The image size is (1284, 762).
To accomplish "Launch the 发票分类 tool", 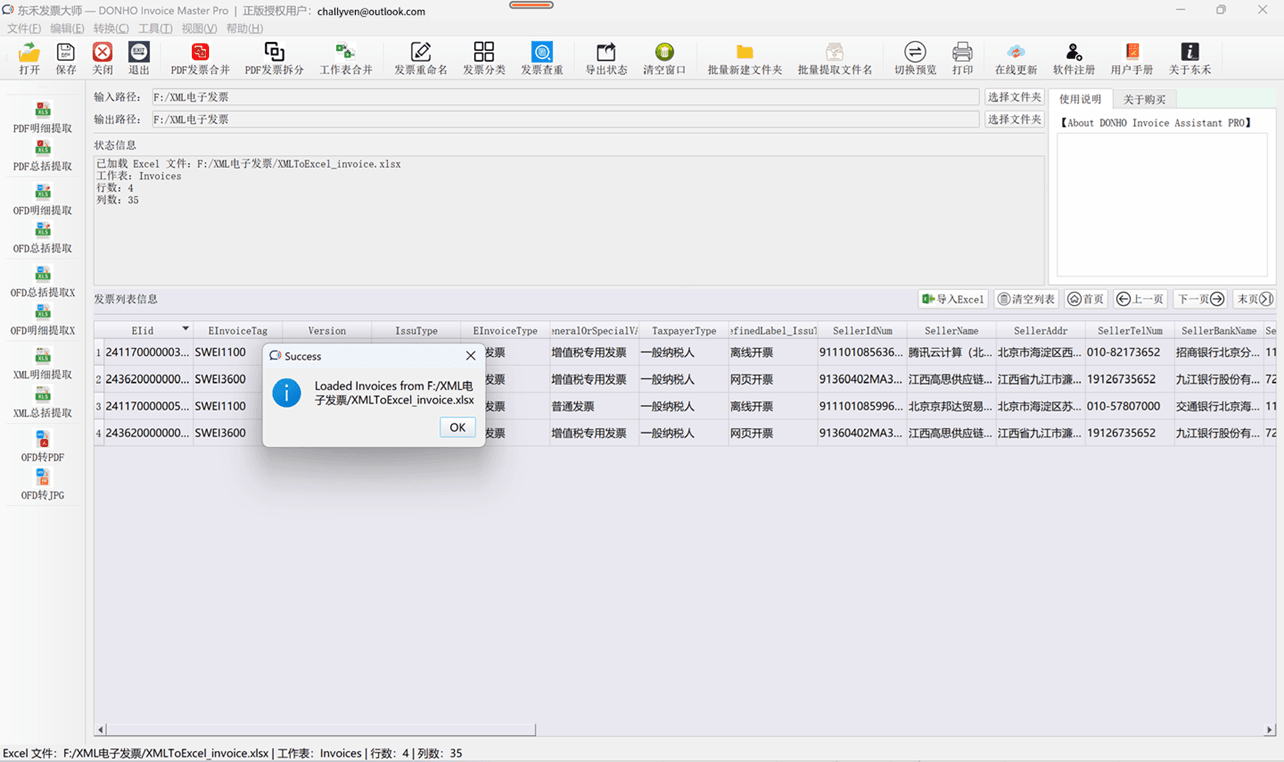I will tap(484, 58).
